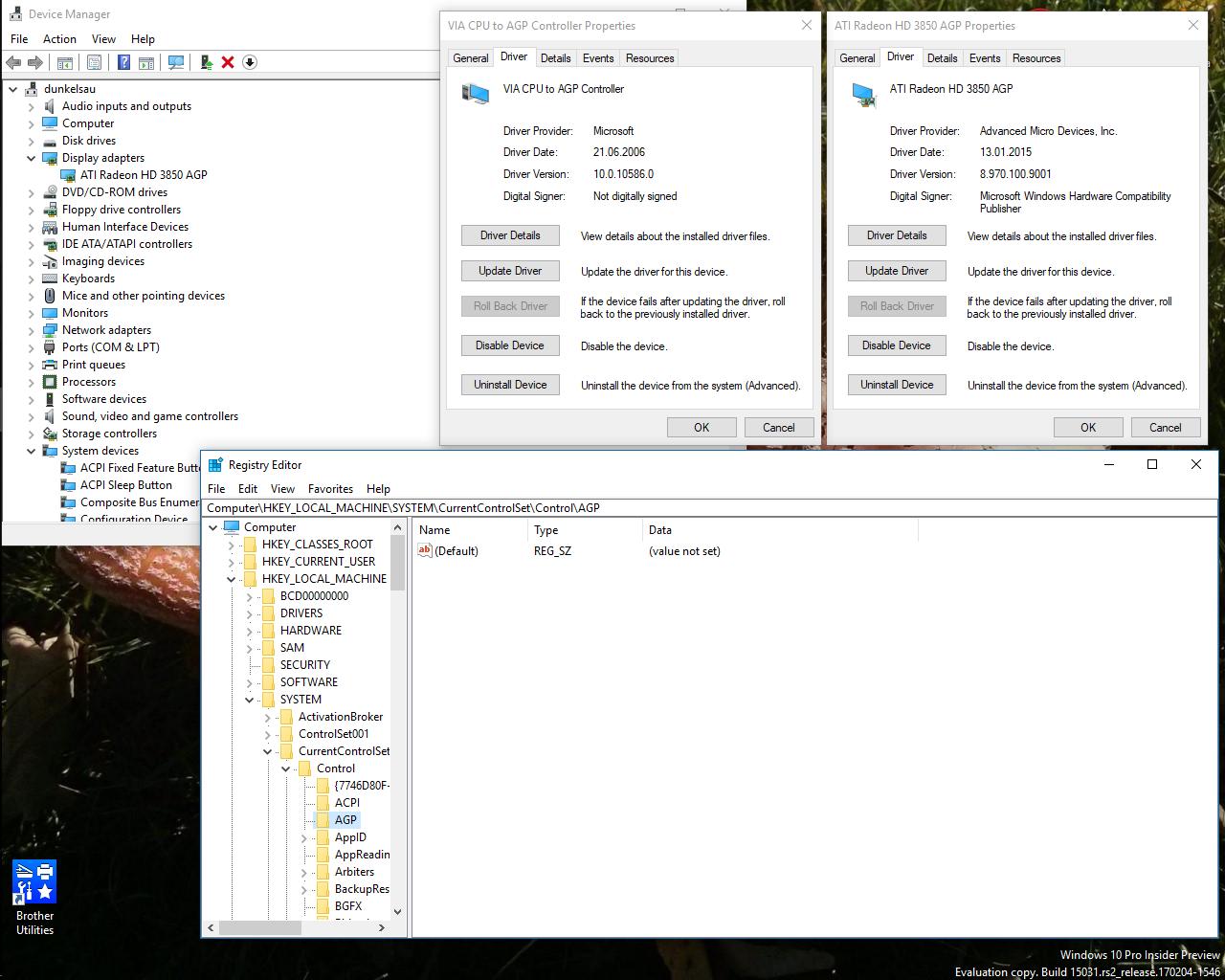Screen dimensions: 1225x980
Task: Expand the AppID registry key
Action: pos(304,837)
